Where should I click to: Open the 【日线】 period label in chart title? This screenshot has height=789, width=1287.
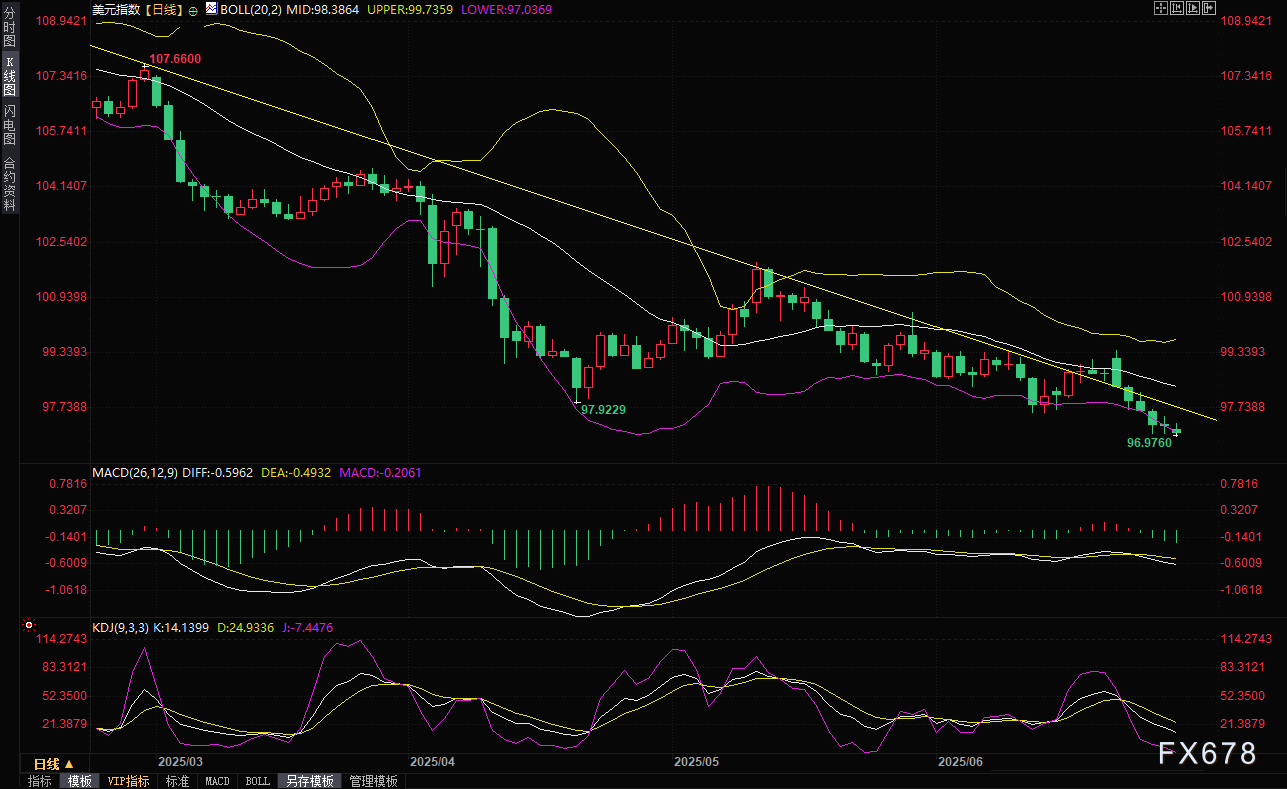pos(164,9)
